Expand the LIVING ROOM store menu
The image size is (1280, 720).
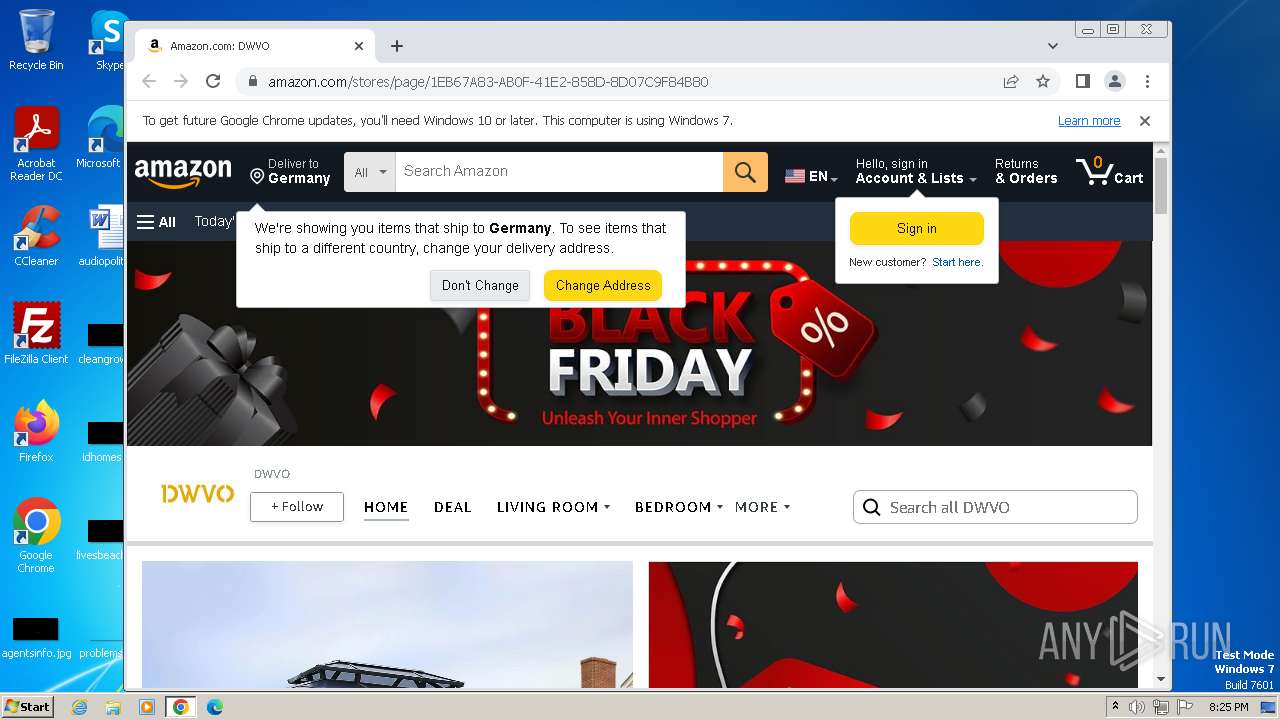(553, 507)
